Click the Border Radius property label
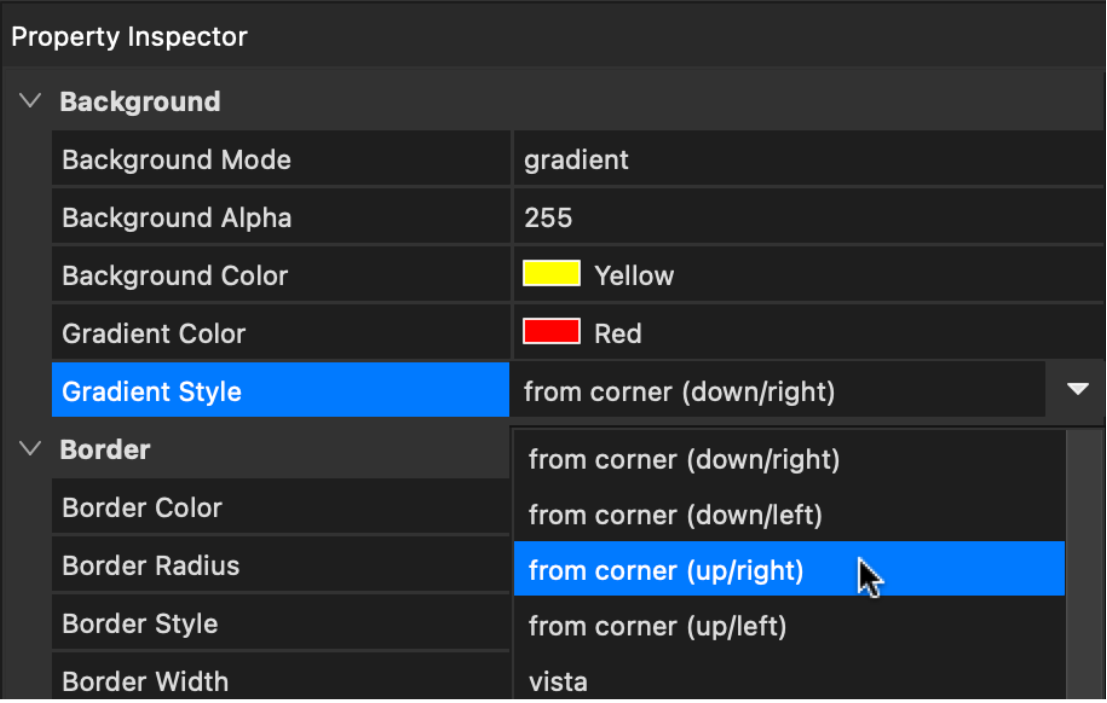Image resolution: width=1107 pixels, height=703 pixels. (151, 566)
